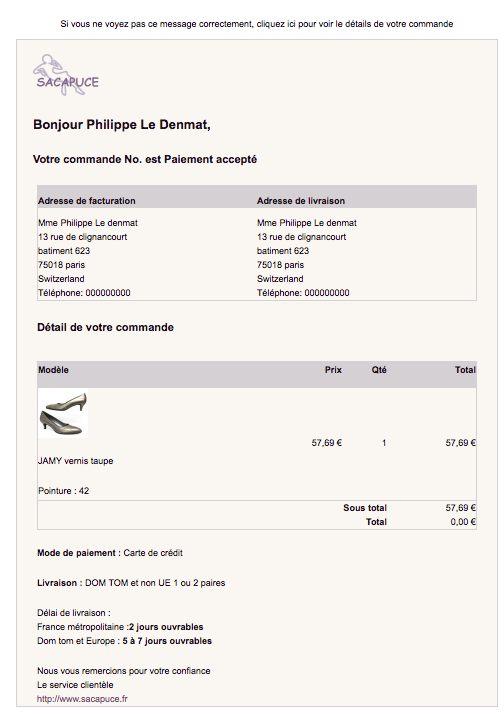Click the 'Modèle' column header

[53, 370]
